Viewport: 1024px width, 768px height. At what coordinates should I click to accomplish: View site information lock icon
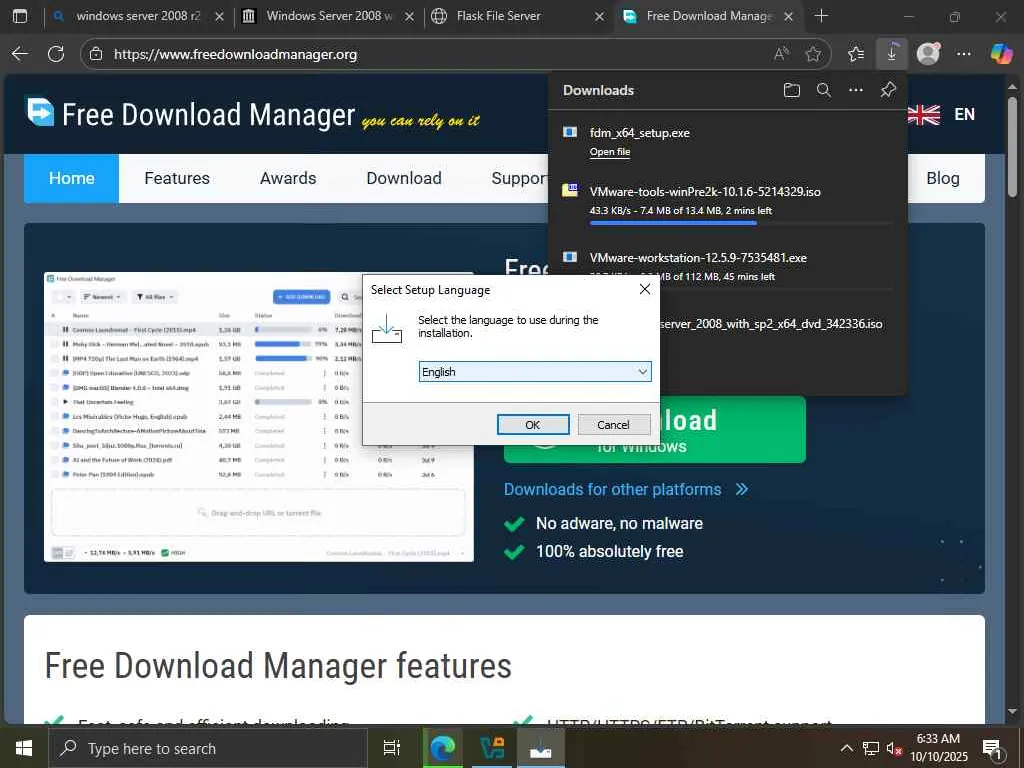[96, 54]
